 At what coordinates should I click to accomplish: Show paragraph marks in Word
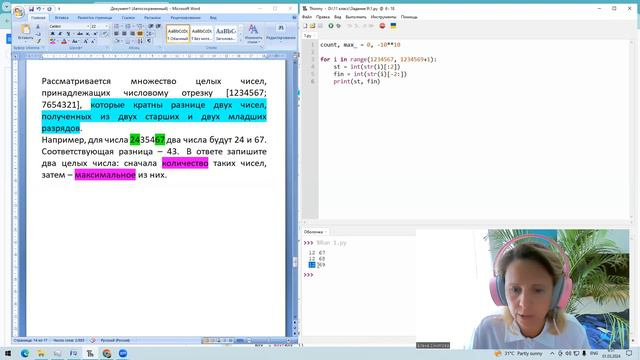[x=149, y=41]
